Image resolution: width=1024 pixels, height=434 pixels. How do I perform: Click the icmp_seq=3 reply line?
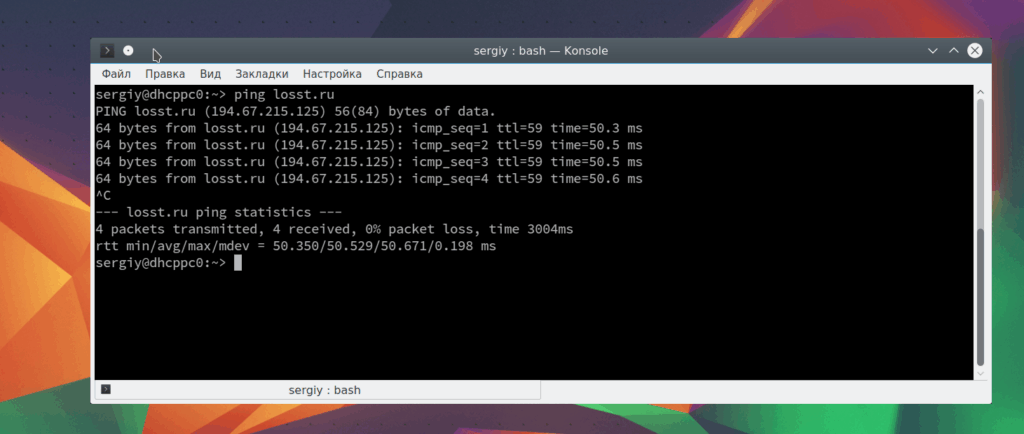pyautogui.click(x=369, y=162)
